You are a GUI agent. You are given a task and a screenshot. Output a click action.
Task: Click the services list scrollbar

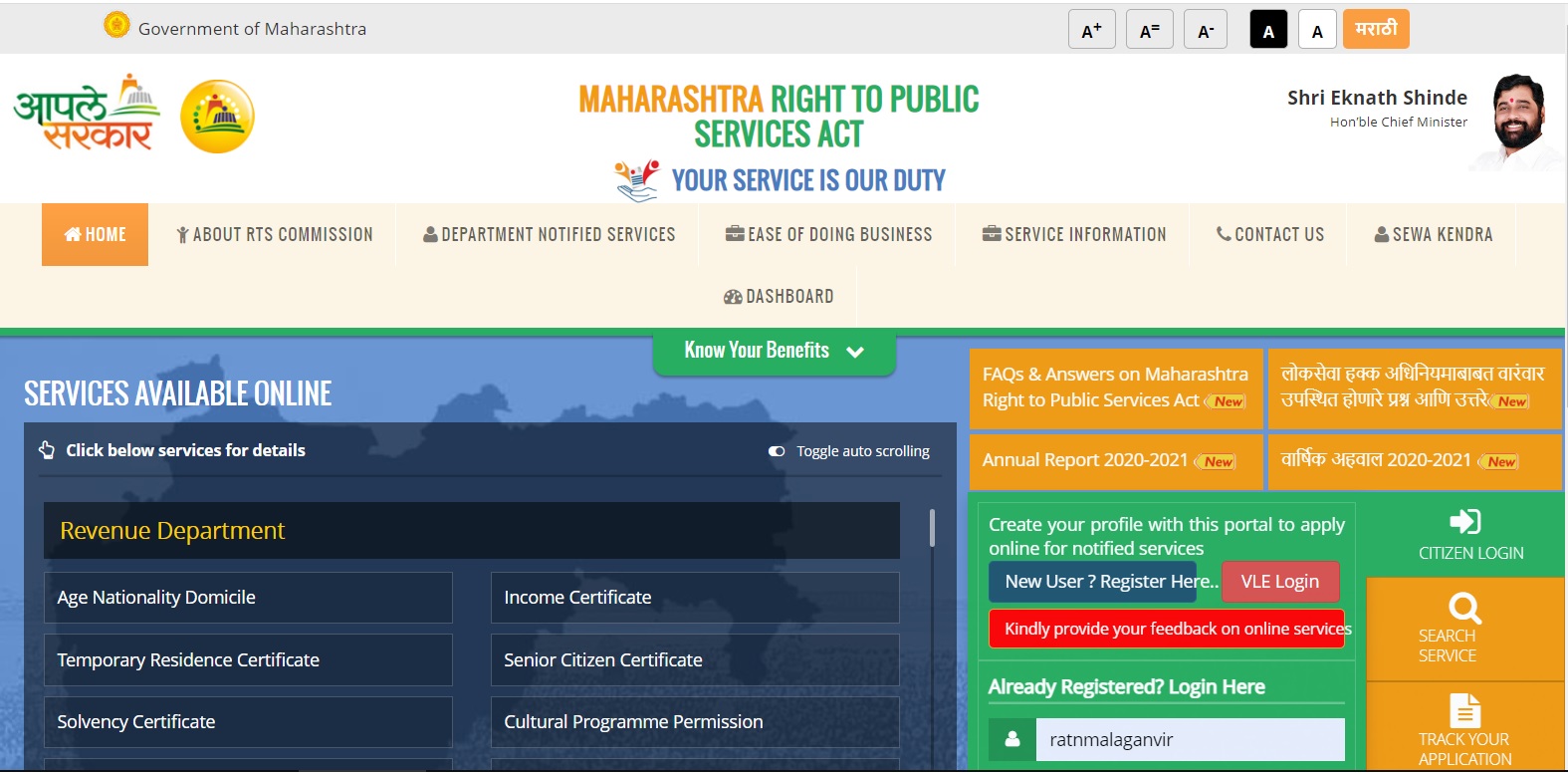[932, 528]
